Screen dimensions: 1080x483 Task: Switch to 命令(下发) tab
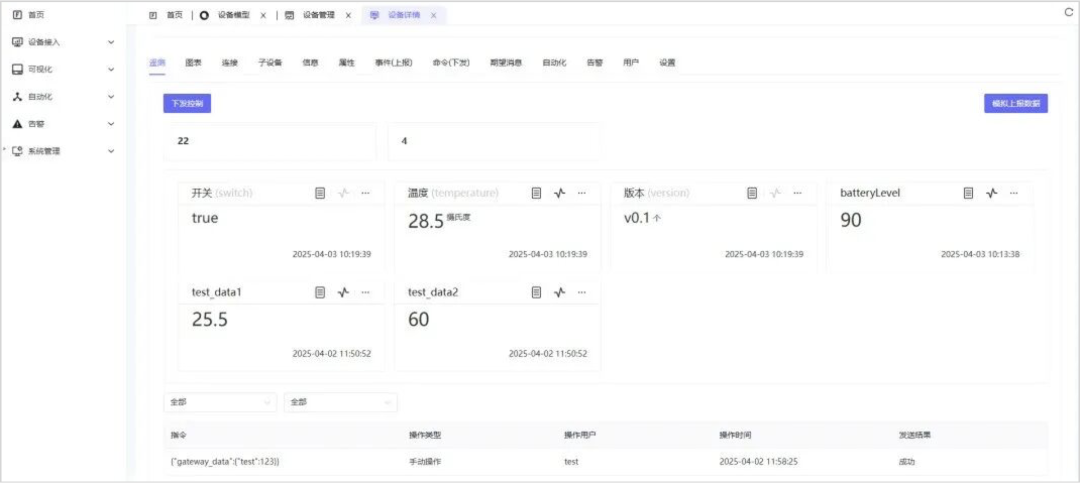click(450, 62)
